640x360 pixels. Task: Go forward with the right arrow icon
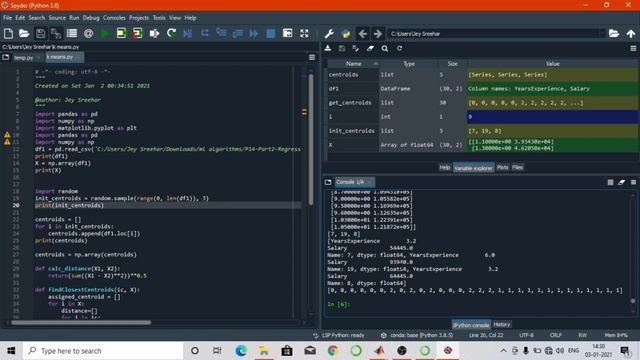[378, 33]
